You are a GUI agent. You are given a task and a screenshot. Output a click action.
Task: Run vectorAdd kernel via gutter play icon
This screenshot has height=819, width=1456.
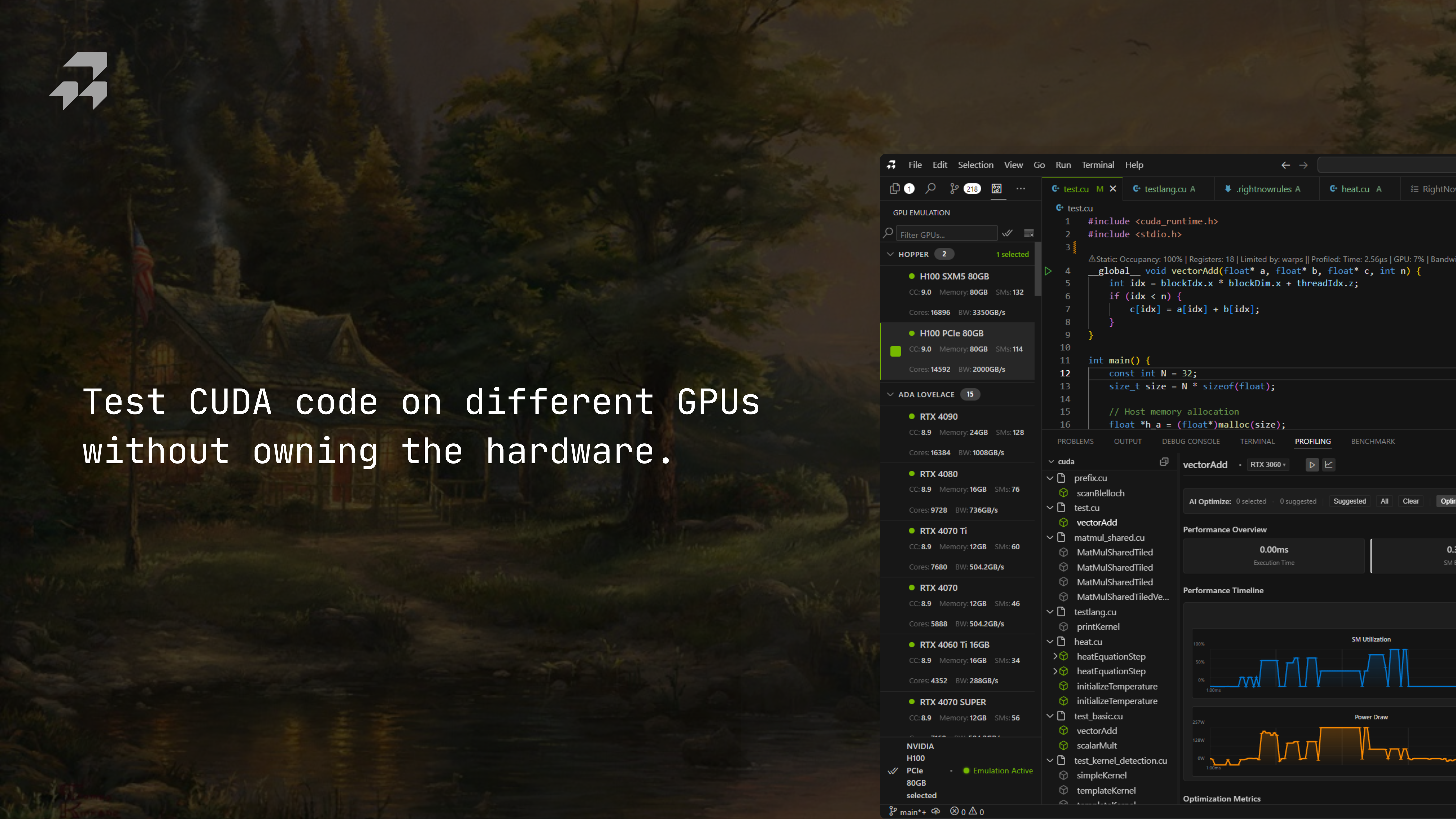pos(1048,271)
